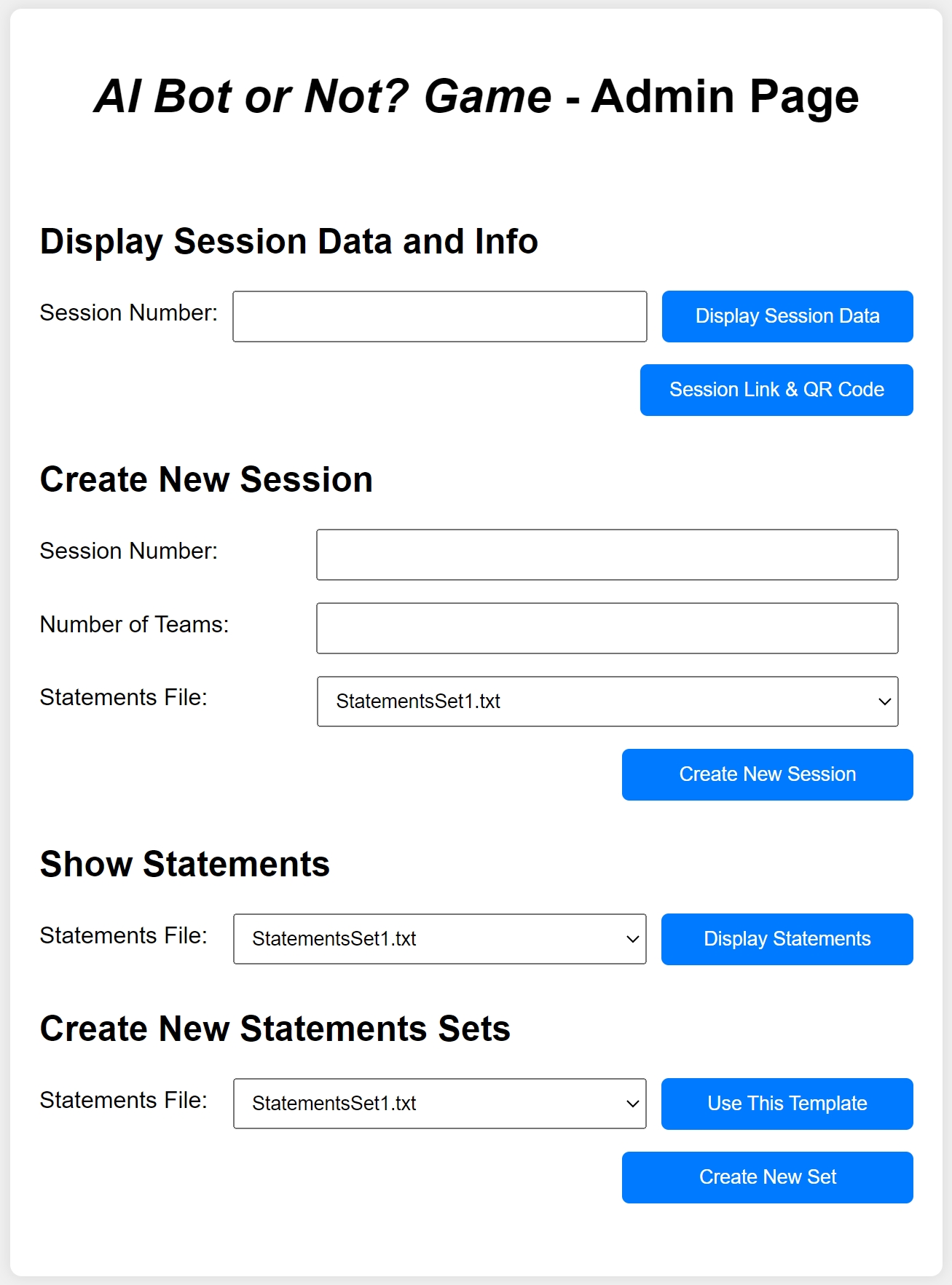Click the Create New Statements Sets heading
Image resolution: width=952 pixels, height=1285 pixels.
pyautogui.click(x=276, y=1029)
